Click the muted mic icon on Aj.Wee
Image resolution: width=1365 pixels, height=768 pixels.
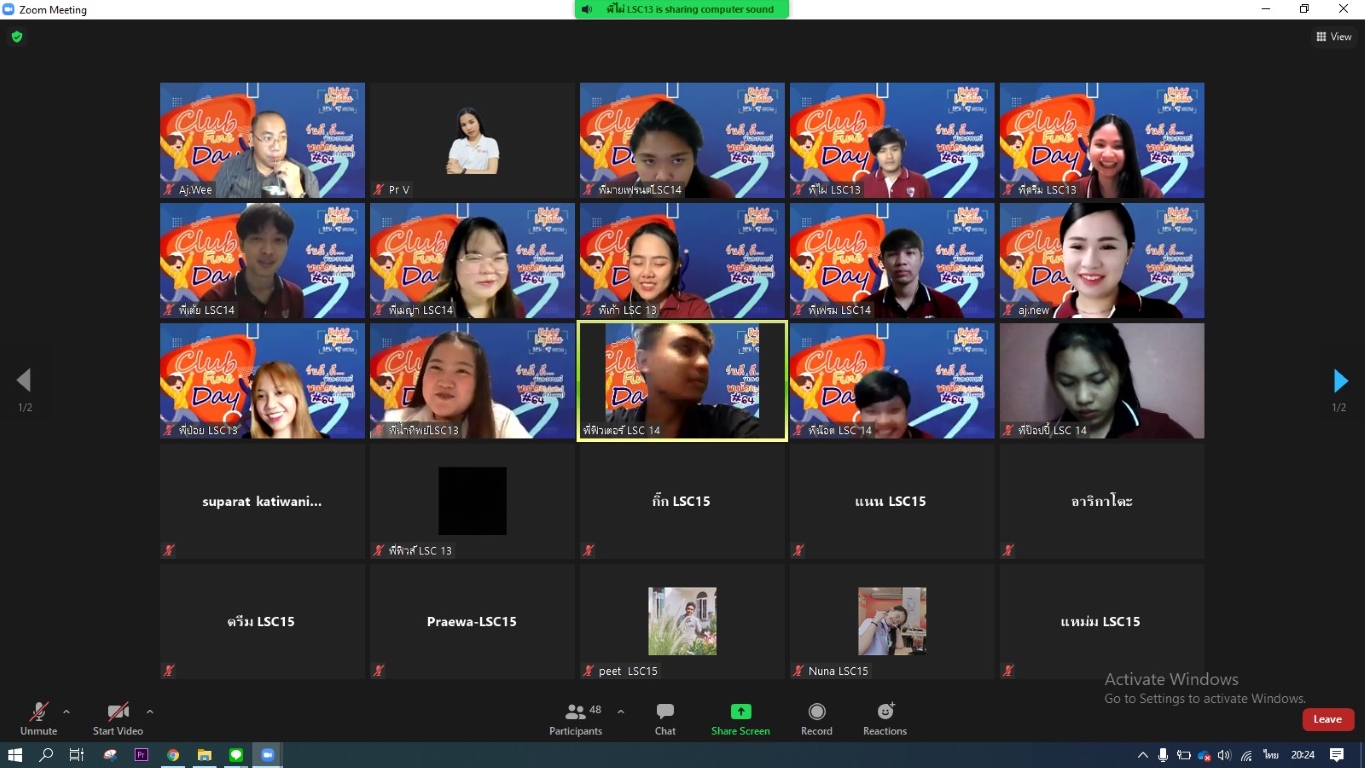pyautogui.click(x=169, y=189)
